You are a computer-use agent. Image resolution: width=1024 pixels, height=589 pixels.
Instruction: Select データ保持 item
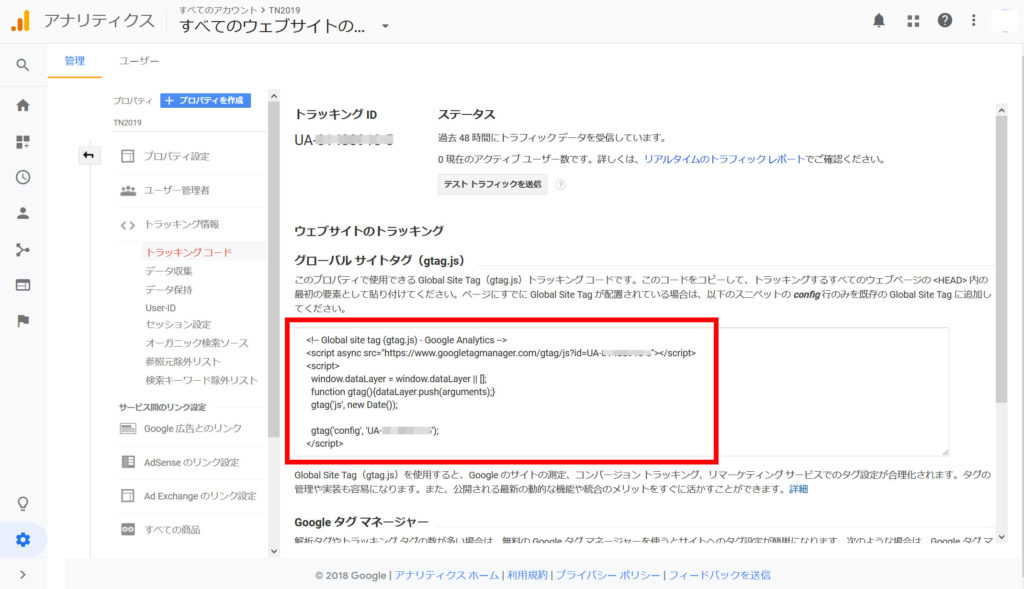point(168,289)
